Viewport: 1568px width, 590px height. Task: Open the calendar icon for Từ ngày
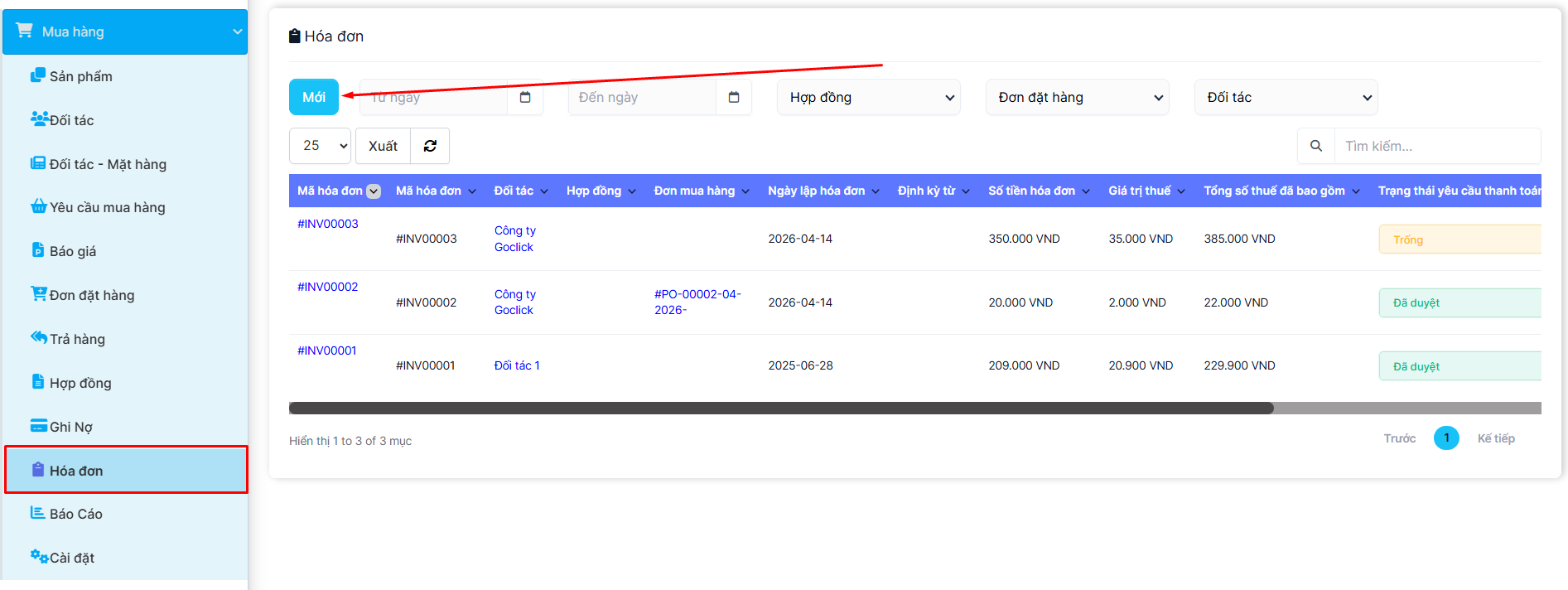click(525, 97)
